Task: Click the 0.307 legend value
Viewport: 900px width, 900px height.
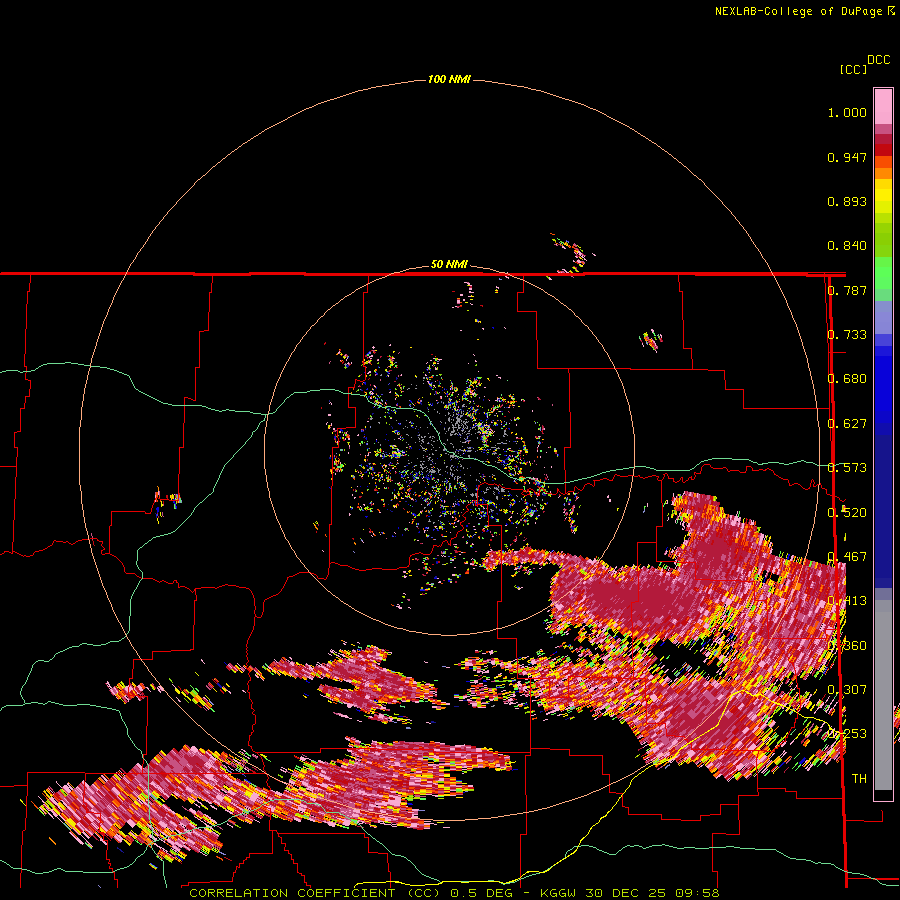Action: pyautogui.click(x=847, y=689)
